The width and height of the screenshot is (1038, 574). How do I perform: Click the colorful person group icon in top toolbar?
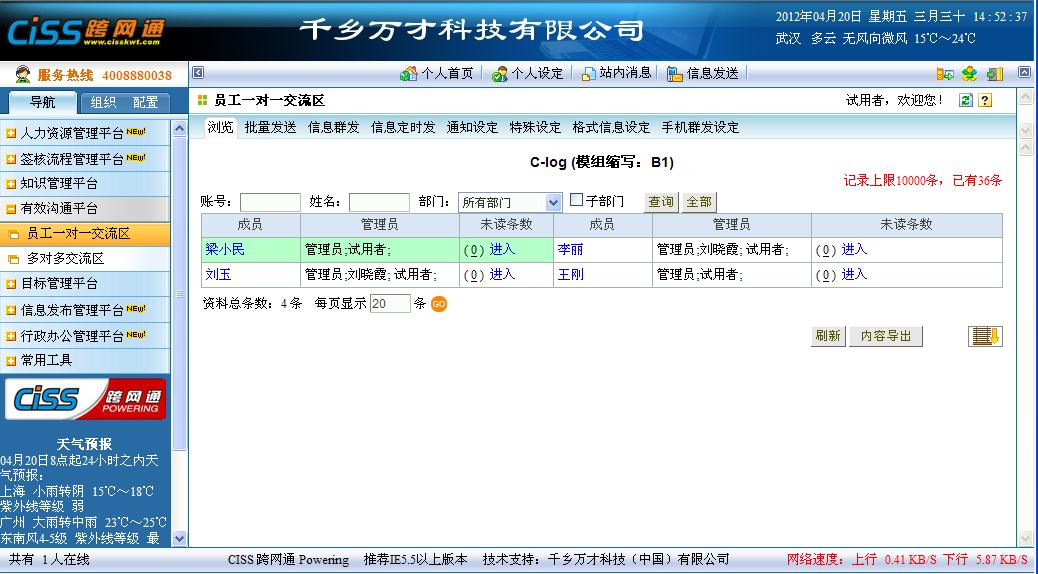(x=969, y=73)
